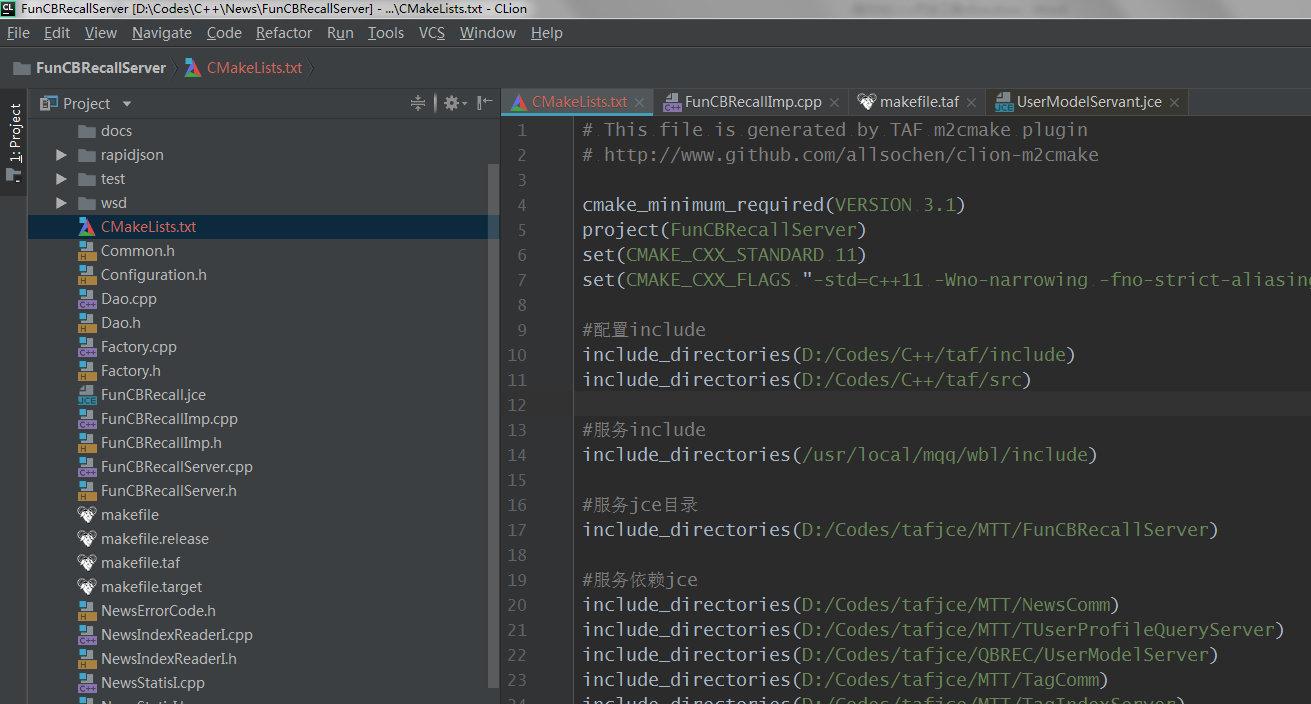Click the CMake icon on the CMakeLists.txt tab
Image resolution: width=1311 pixels, height=704 pixels.
point(520,101)
